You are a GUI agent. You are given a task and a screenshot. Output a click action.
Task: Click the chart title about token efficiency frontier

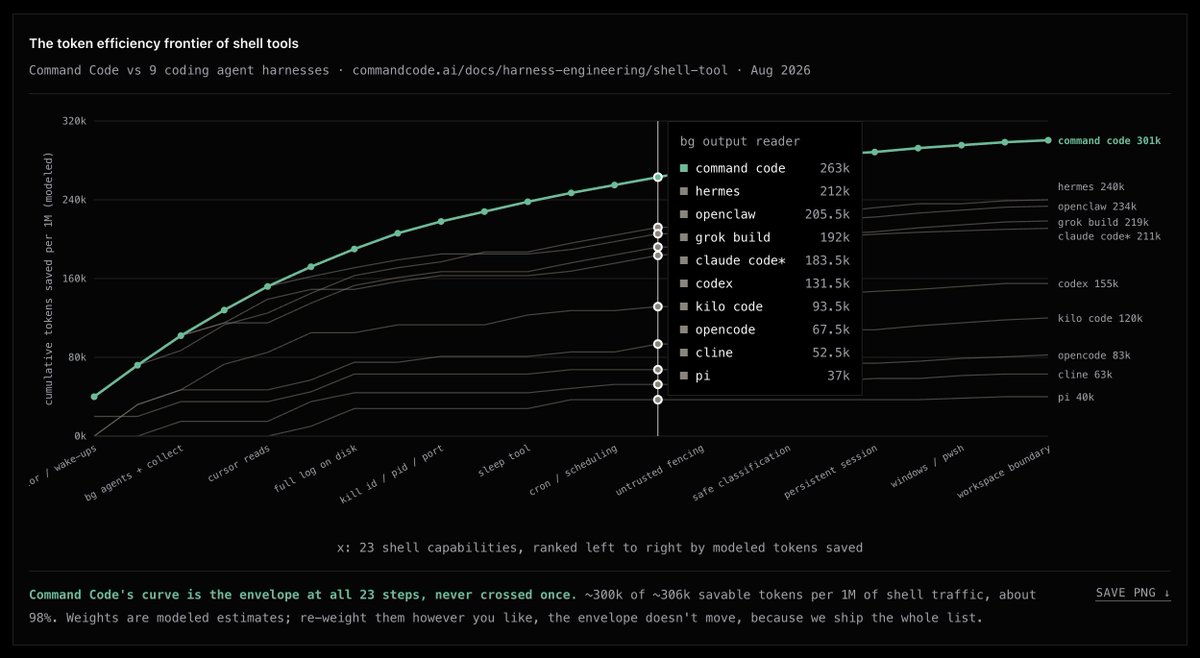click(164, 44)
